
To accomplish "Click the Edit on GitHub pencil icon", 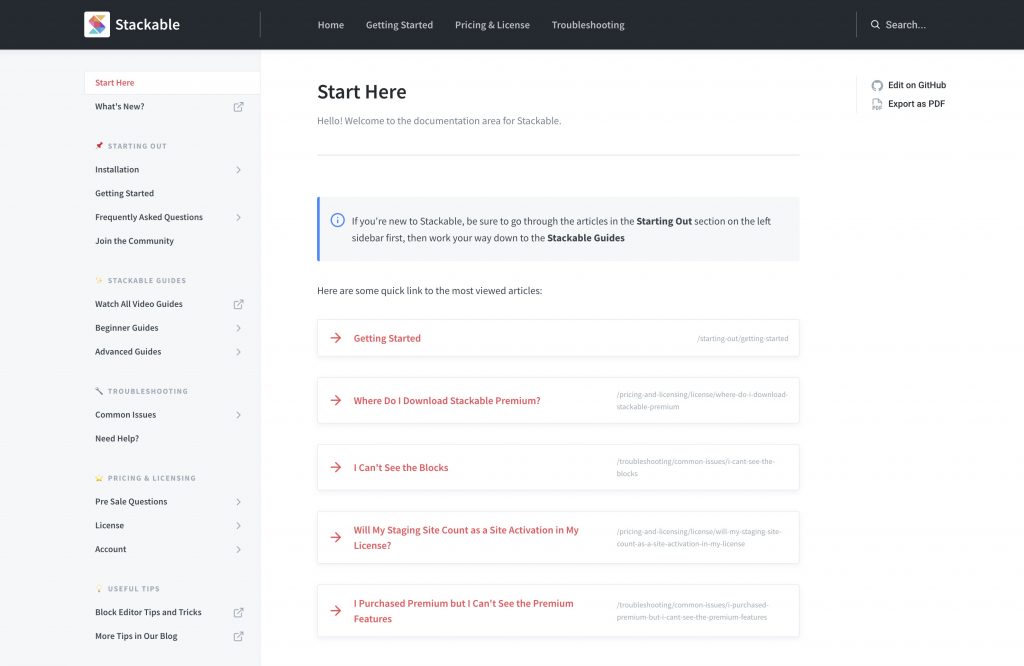I will 877,85.
